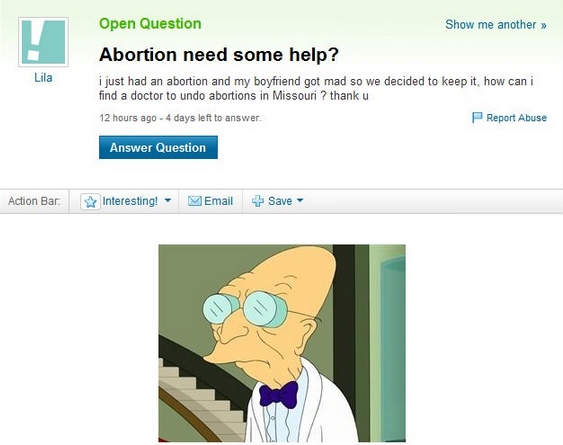Click the 12 hours ago timestamp text
Viewport: 563px width, 445px height.
click(x=128, y=118)
